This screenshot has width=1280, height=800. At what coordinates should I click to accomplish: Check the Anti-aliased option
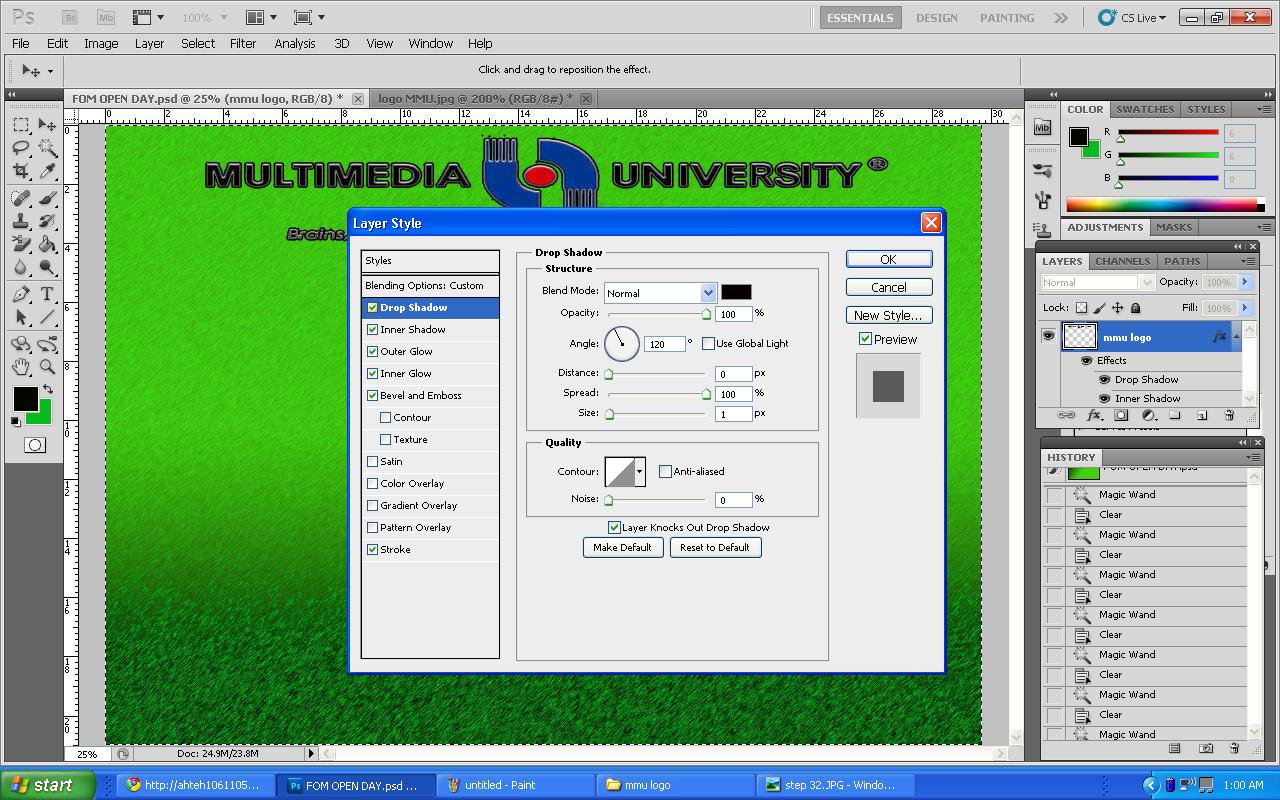pos(665,472)
